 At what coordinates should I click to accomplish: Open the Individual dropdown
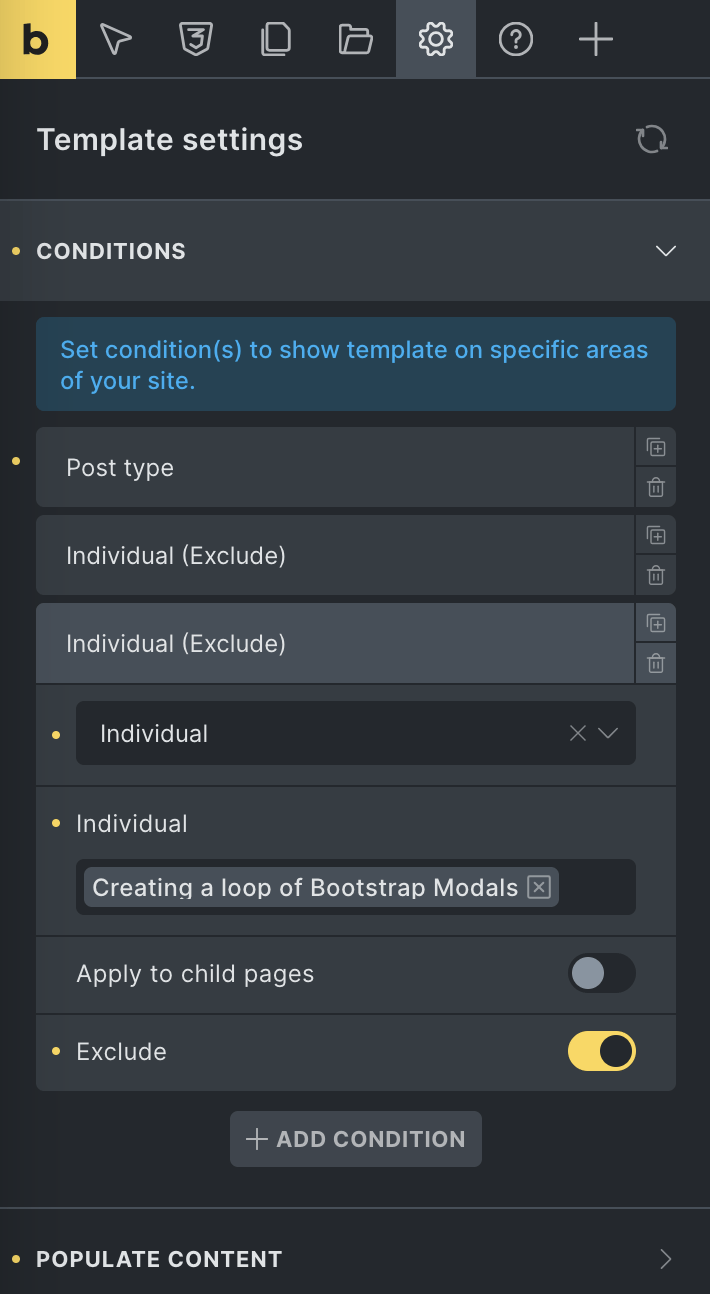click(609, 733)
